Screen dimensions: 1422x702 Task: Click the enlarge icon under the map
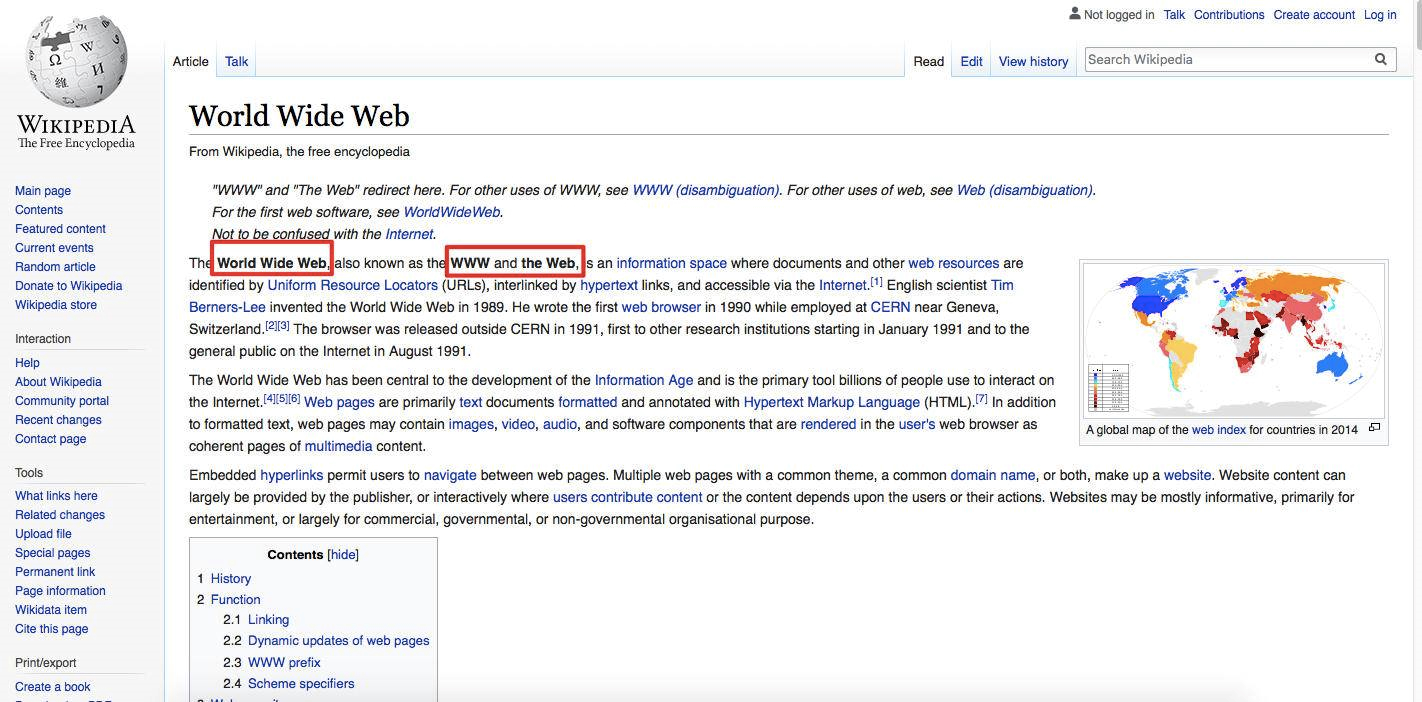pyautogui.click(x=1374, y=428)
